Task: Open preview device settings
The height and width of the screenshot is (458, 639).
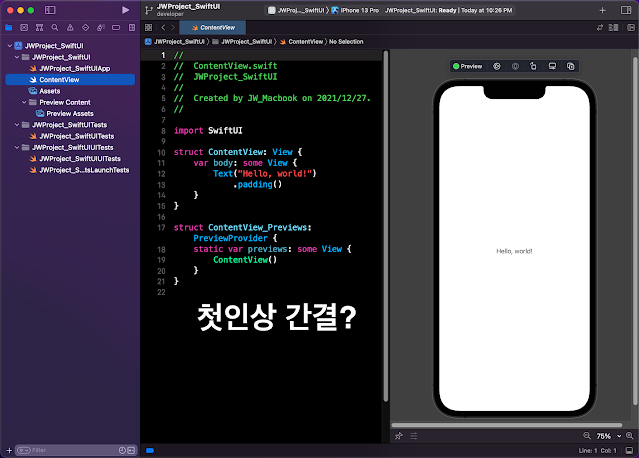Action: click(x=552, y=66)
